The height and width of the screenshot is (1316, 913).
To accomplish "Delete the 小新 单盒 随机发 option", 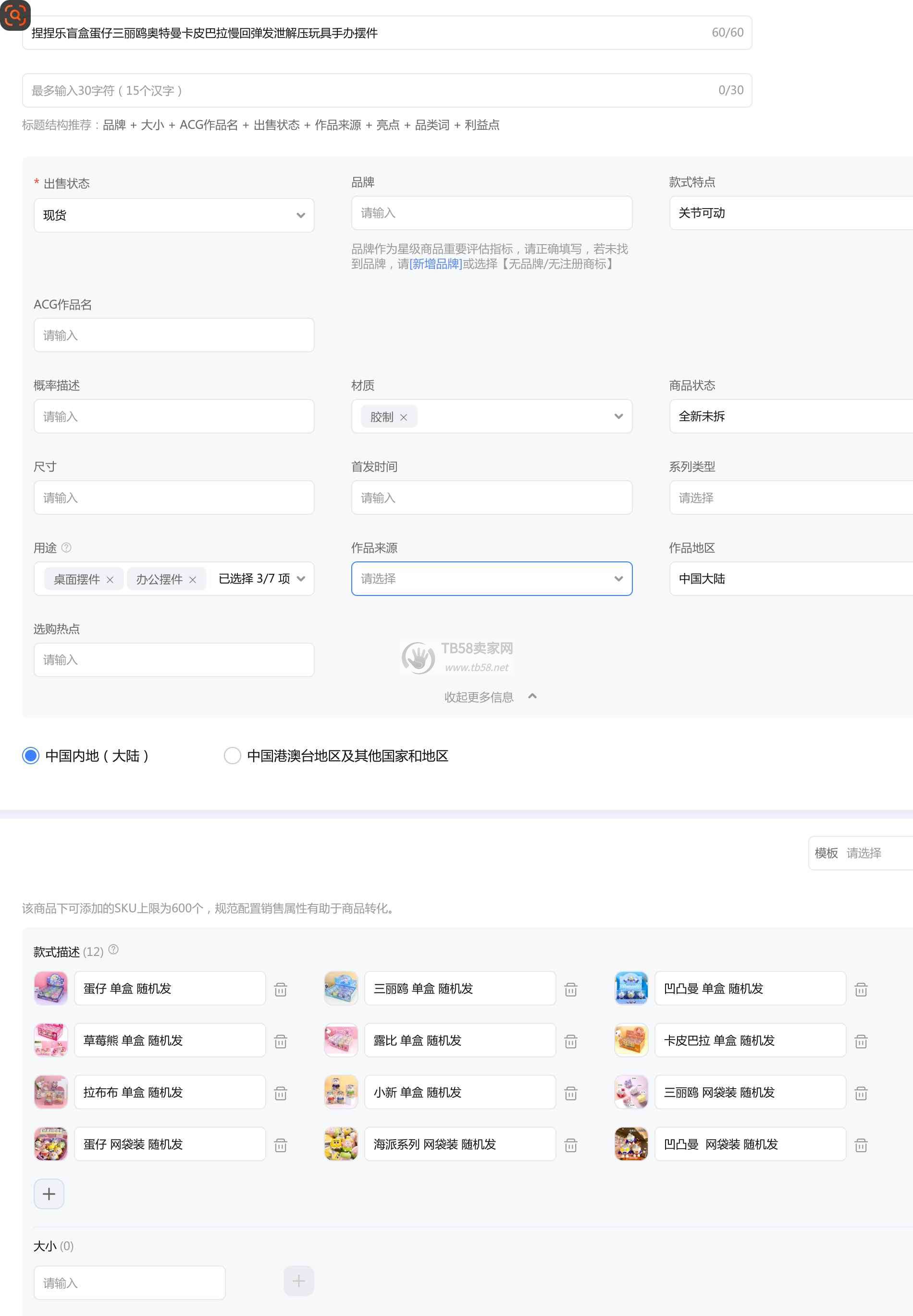I will coord(570,1093).
